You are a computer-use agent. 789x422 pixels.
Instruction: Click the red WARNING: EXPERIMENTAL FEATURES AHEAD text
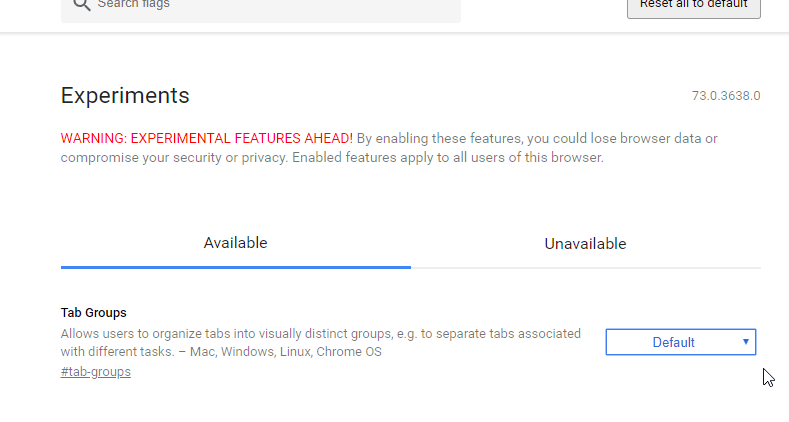pos(206,138)
